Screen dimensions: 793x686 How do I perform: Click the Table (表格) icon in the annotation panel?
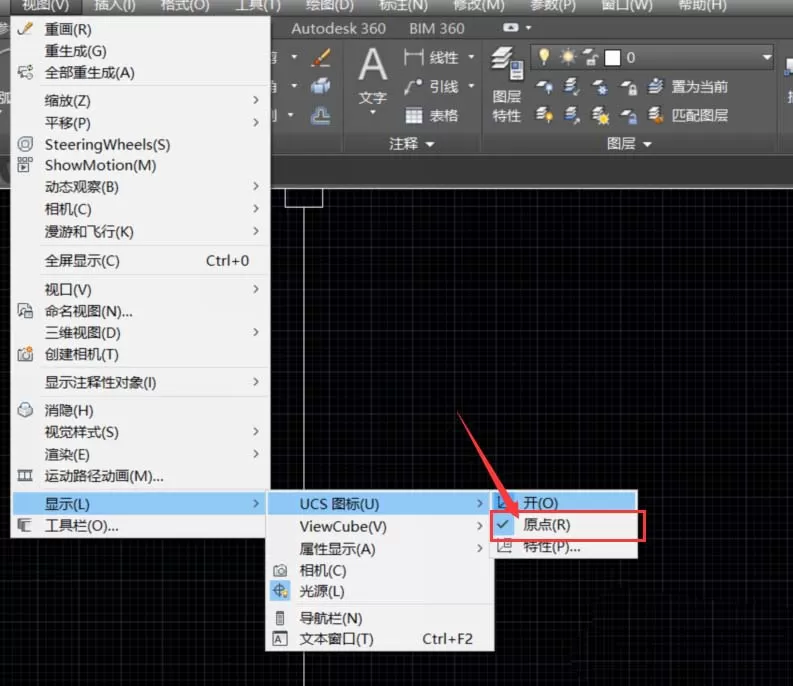pos(413,115)
